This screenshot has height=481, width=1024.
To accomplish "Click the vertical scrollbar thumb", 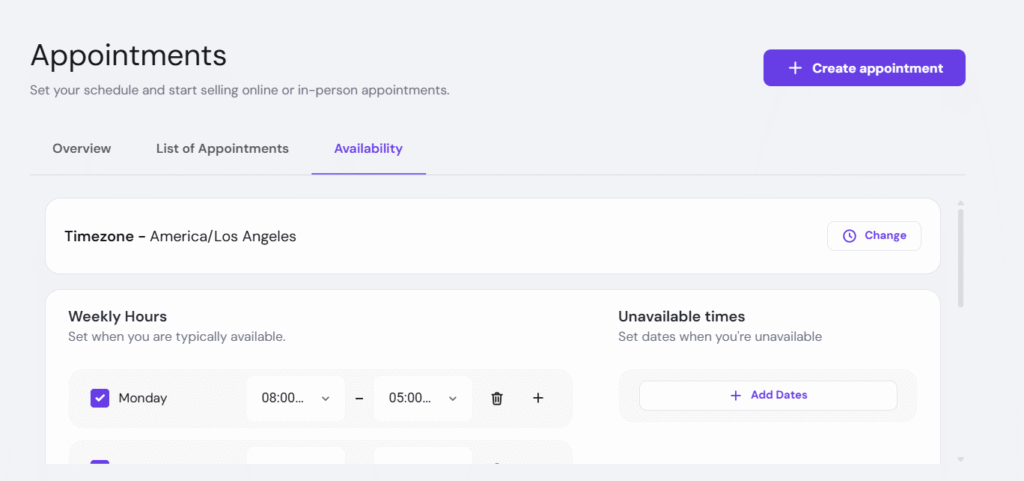I will point(961,256).
